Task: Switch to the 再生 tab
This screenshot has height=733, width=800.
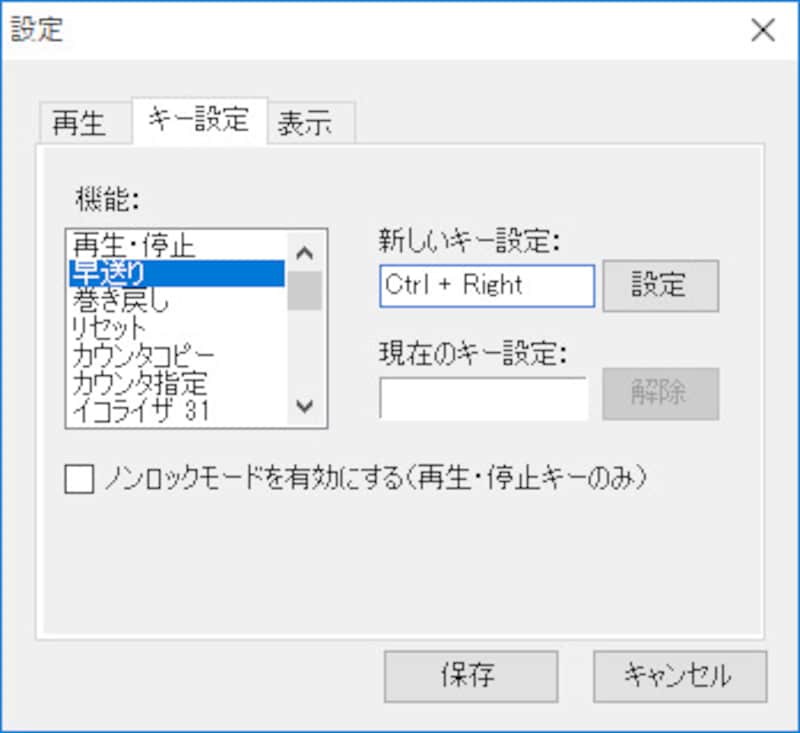Action: [84, 121]
